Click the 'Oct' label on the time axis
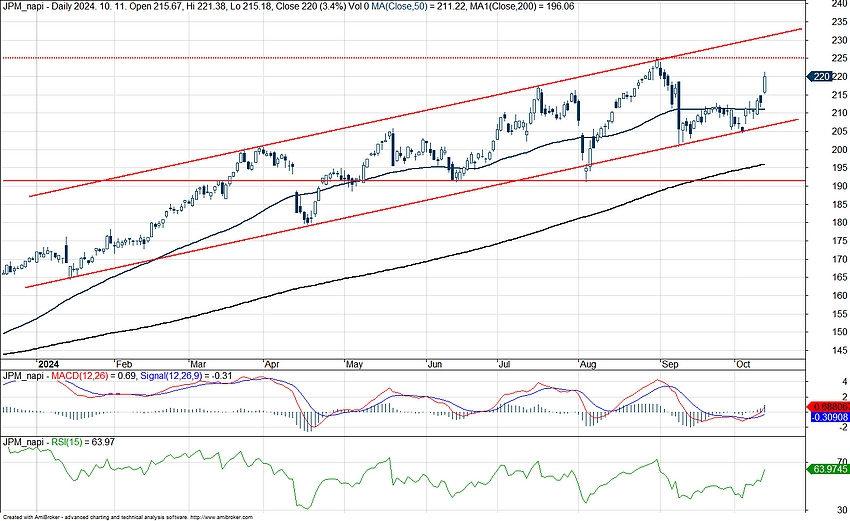Screen dimensions: 850x521 743,364
